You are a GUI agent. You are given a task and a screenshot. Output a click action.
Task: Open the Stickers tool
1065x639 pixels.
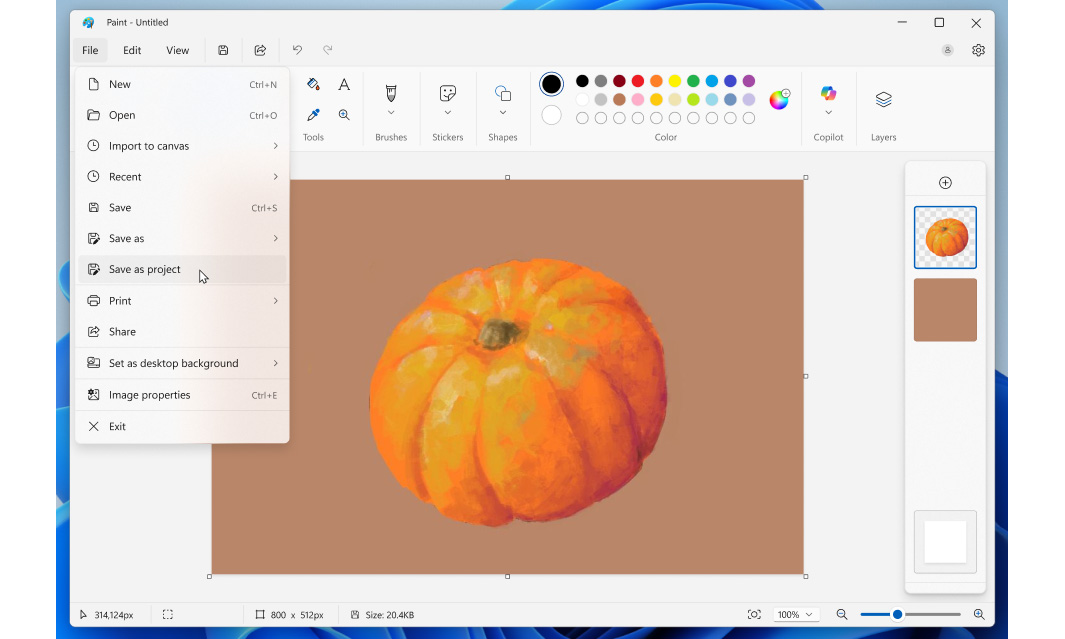point(447,95)
